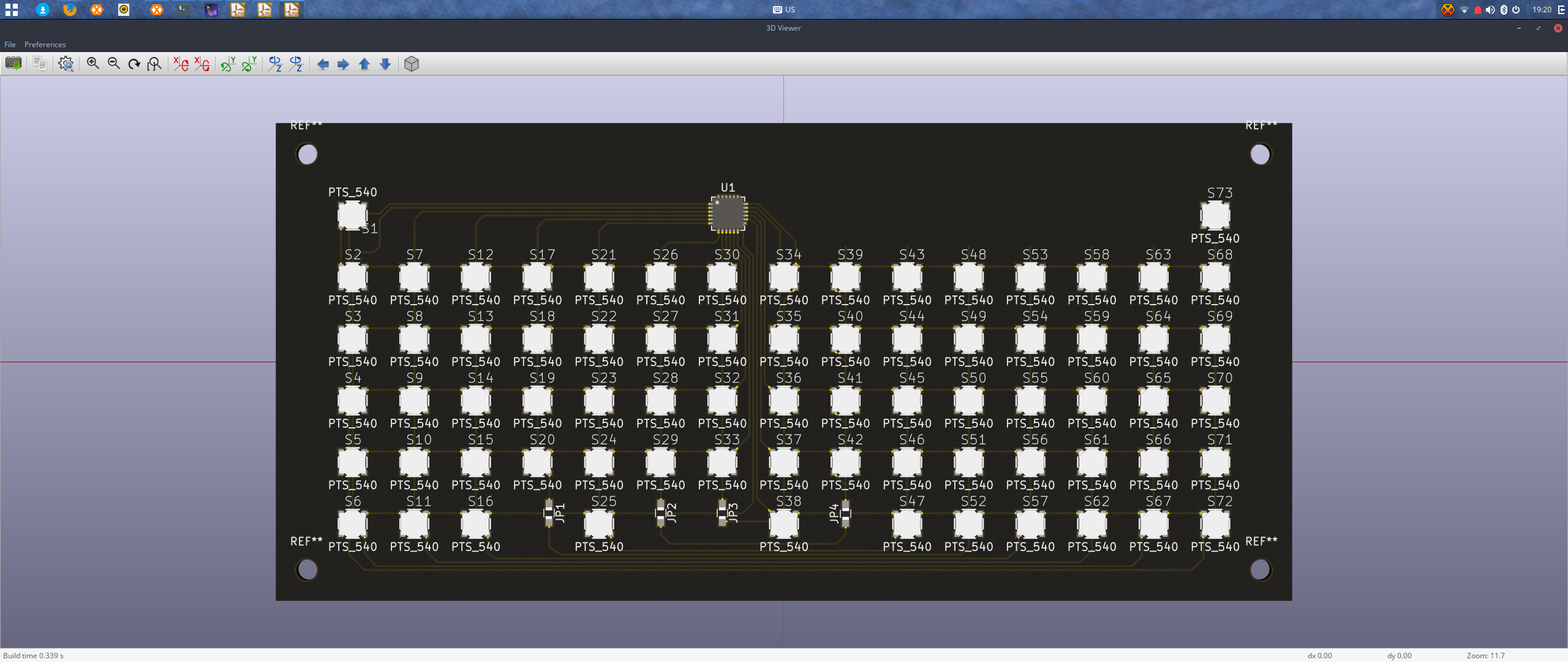Open the applications grid launcher
The width and height of the screenshot is (1568, 662).
(x=12, y=9)
